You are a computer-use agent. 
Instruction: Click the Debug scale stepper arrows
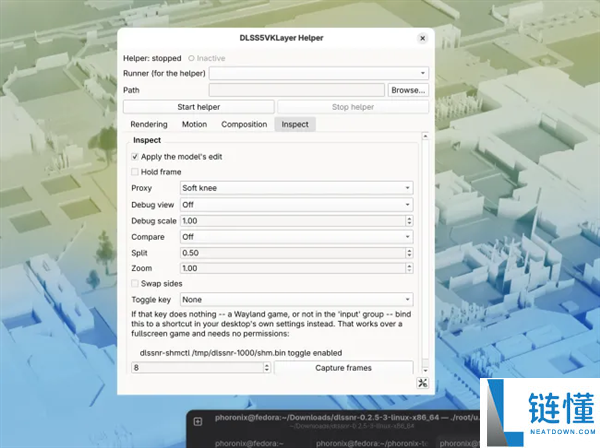409,221
